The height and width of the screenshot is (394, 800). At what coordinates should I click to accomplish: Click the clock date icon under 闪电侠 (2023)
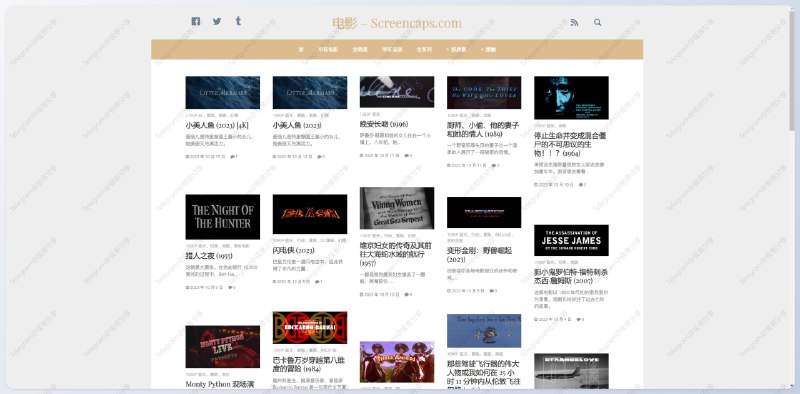274,282
